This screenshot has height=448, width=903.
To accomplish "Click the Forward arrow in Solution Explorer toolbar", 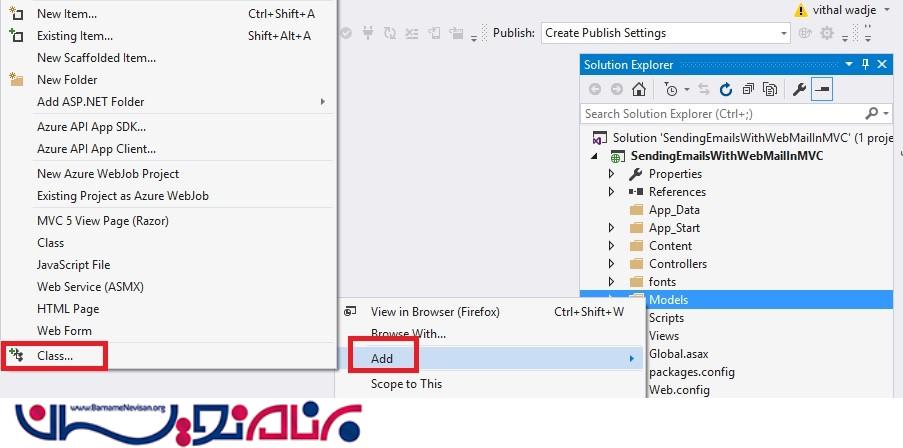I will [617, 89].
